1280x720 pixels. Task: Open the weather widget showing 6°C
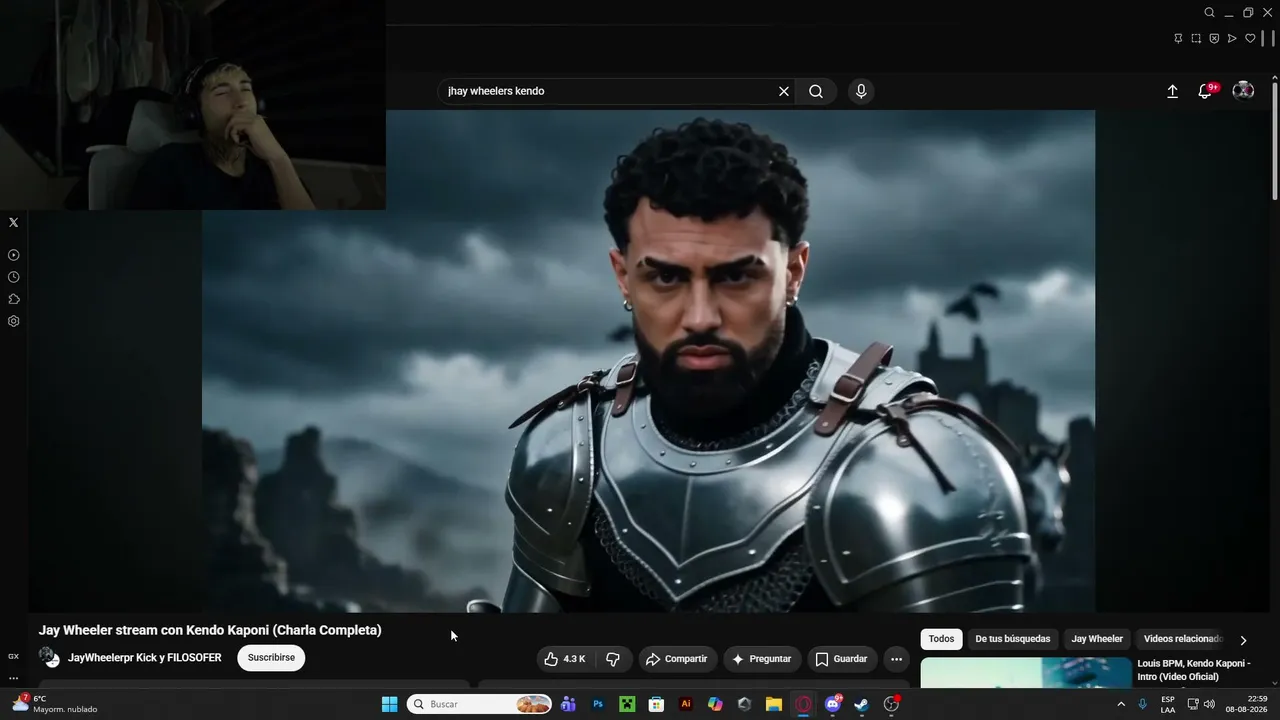point(56,704)
